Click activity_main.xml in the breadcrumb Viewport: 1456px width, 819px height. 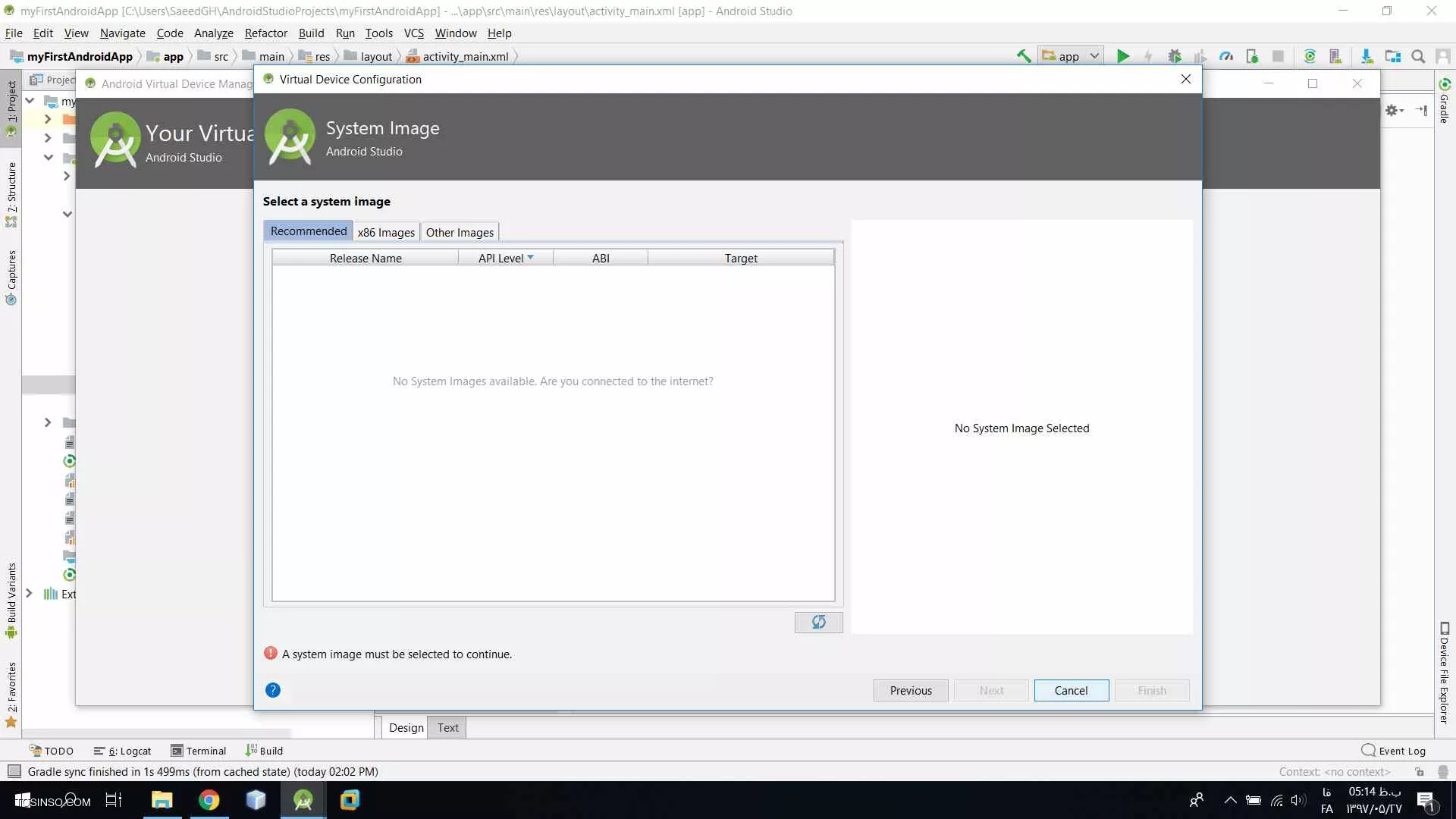tap(457, 56)
